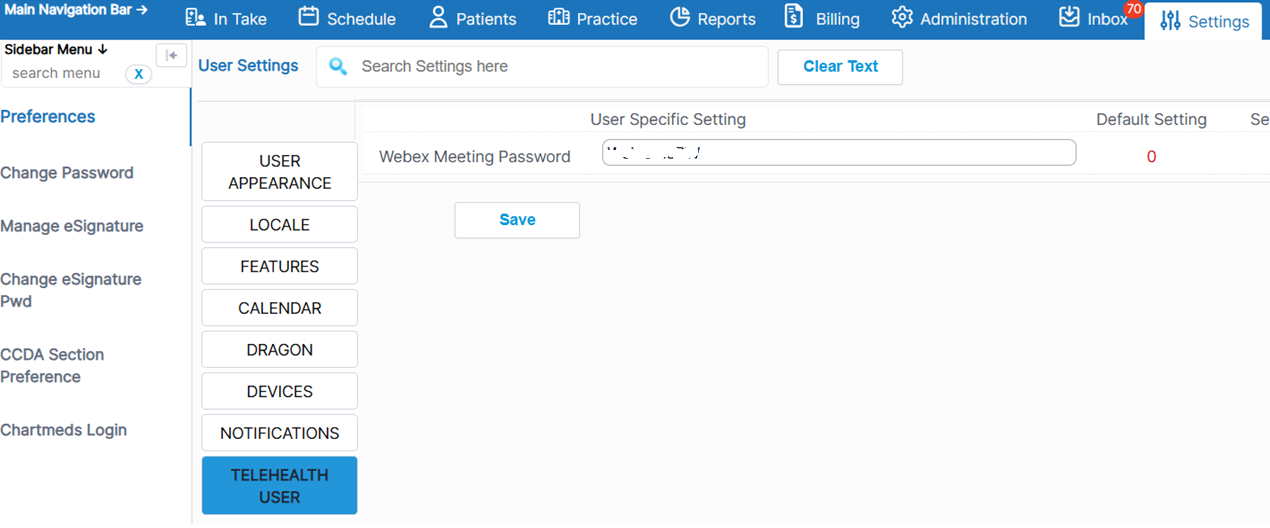Clear sidebar search with X button

(139, 74)
